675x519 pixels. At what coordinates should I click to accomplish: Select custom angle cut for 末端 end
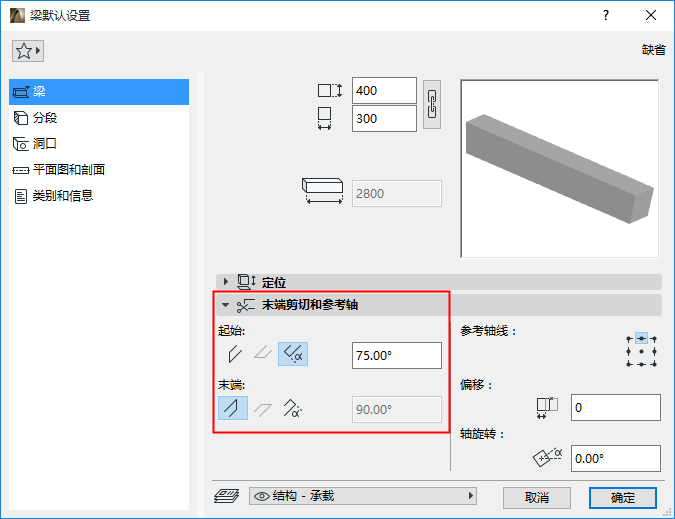click(x=292, y=408)
